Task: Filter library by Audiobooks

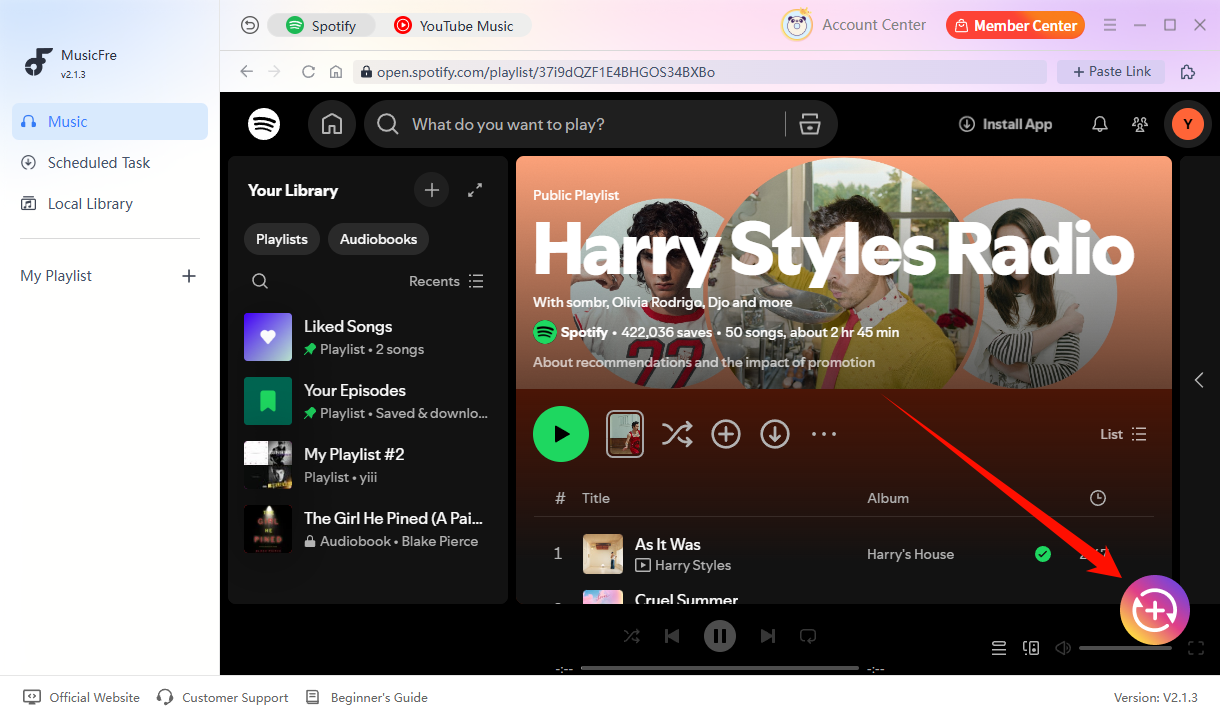Action: (x=378, y=239)
